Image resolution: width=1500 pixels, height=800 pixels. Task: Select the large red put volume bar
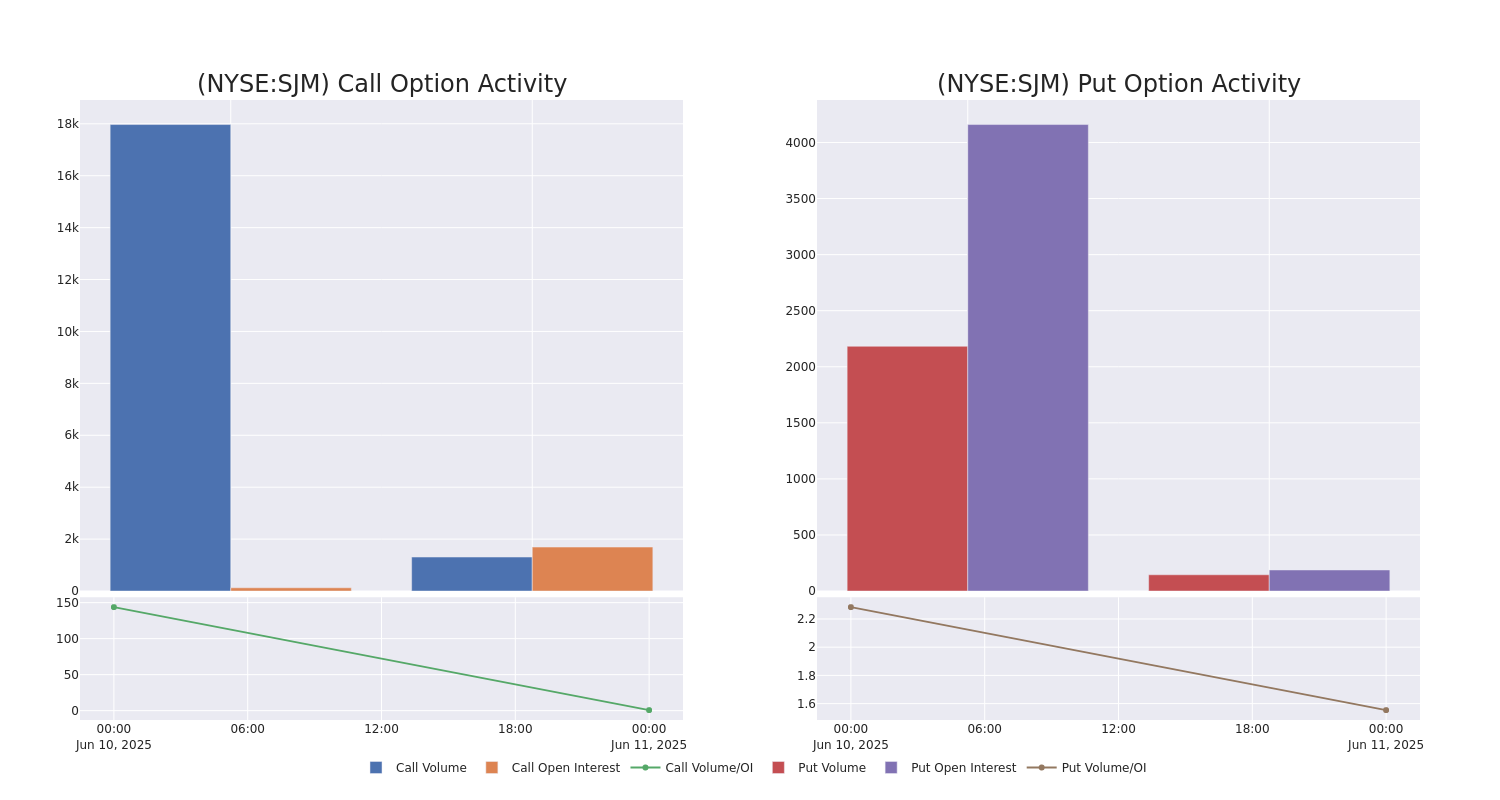tap(907, 469)
